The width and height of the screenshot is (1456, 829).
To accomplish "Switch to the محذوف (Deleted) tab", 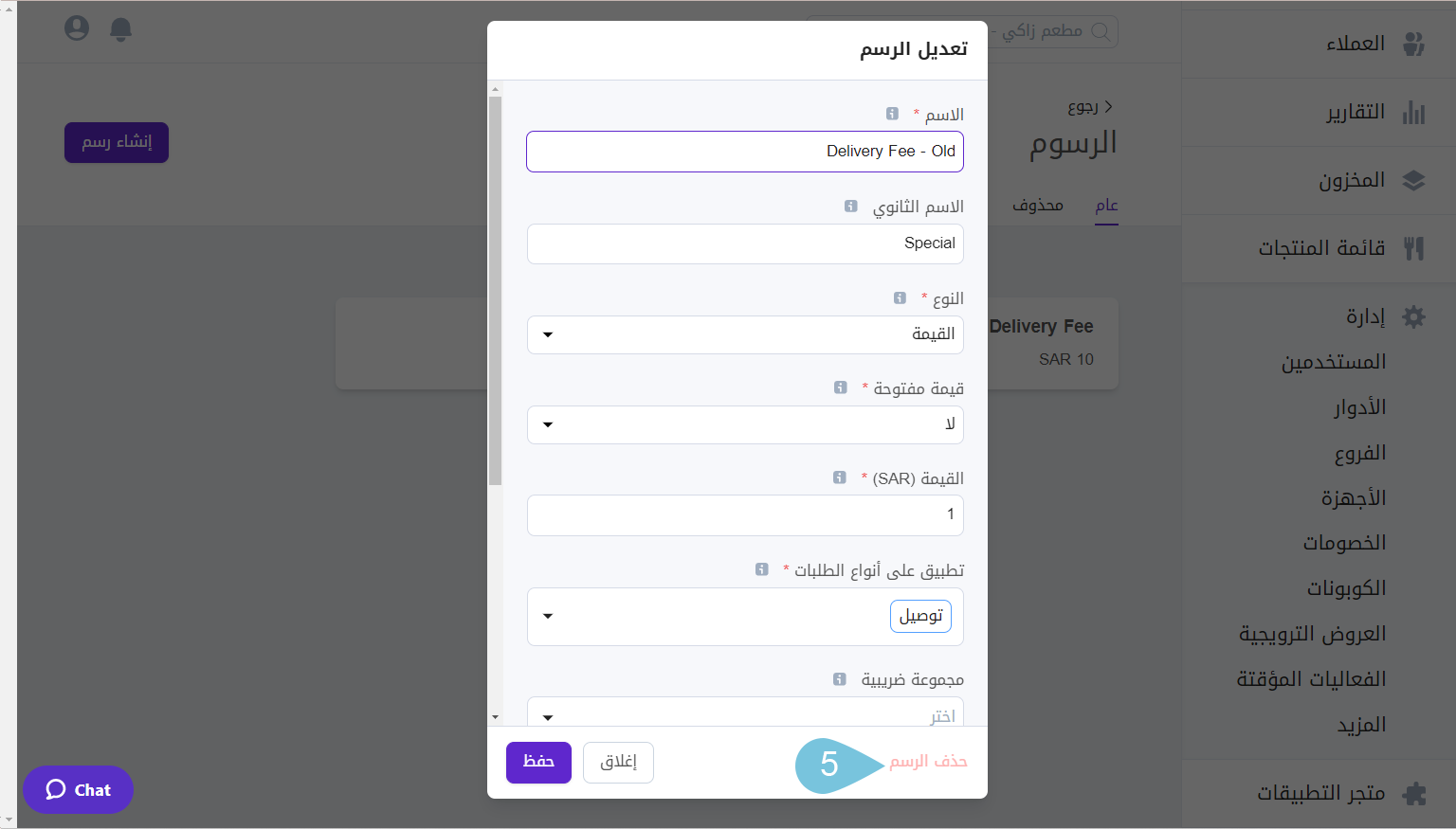I will (1037, 206).
